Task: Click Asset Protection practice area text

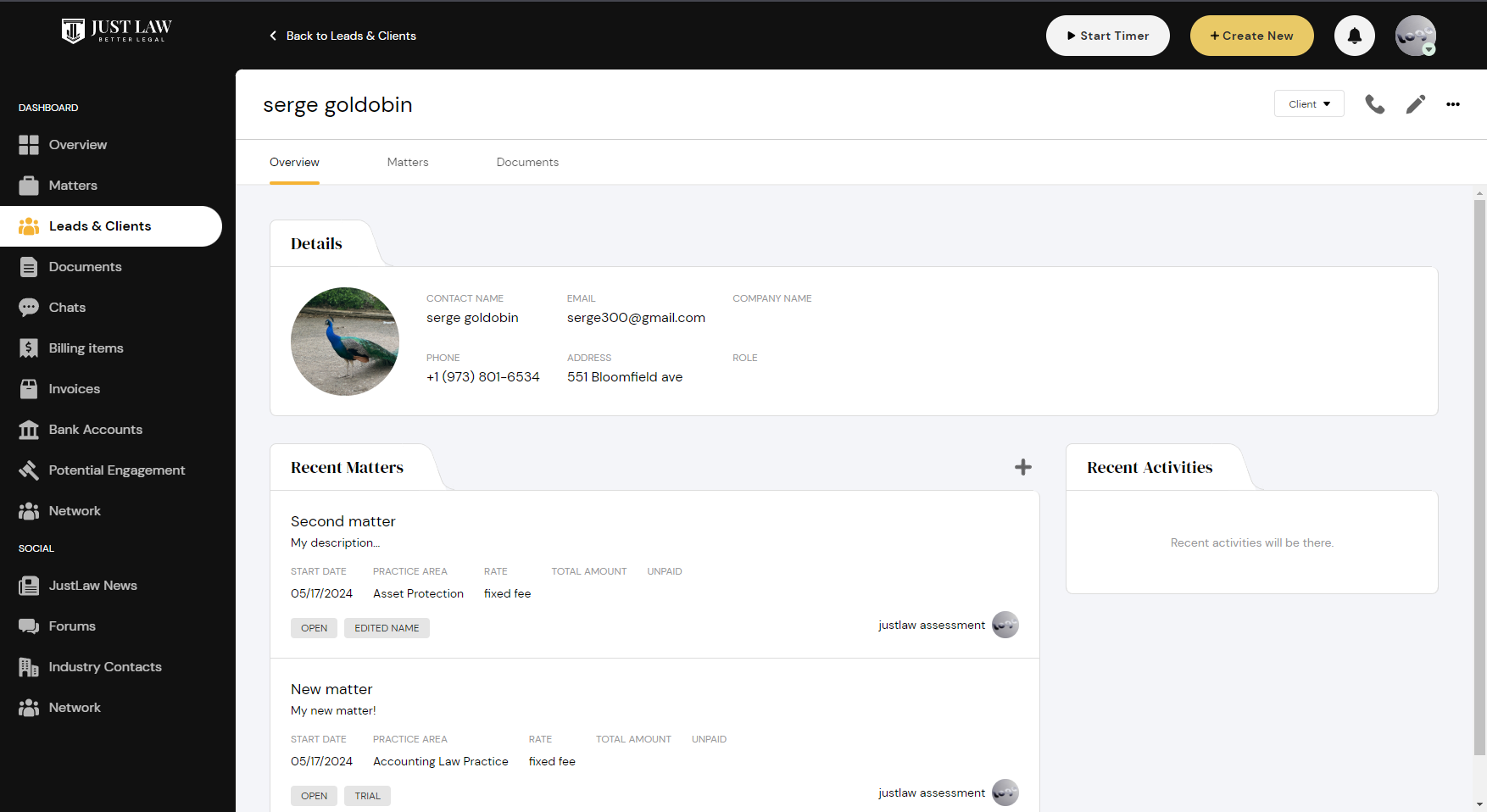Action: (x=418, y=593)
